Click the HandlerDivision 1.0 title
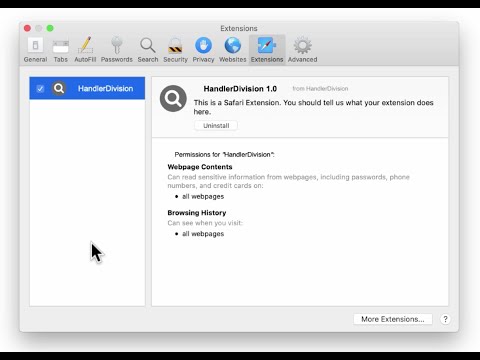The width and height of the screenshot is (480, 360). [240, 89]
